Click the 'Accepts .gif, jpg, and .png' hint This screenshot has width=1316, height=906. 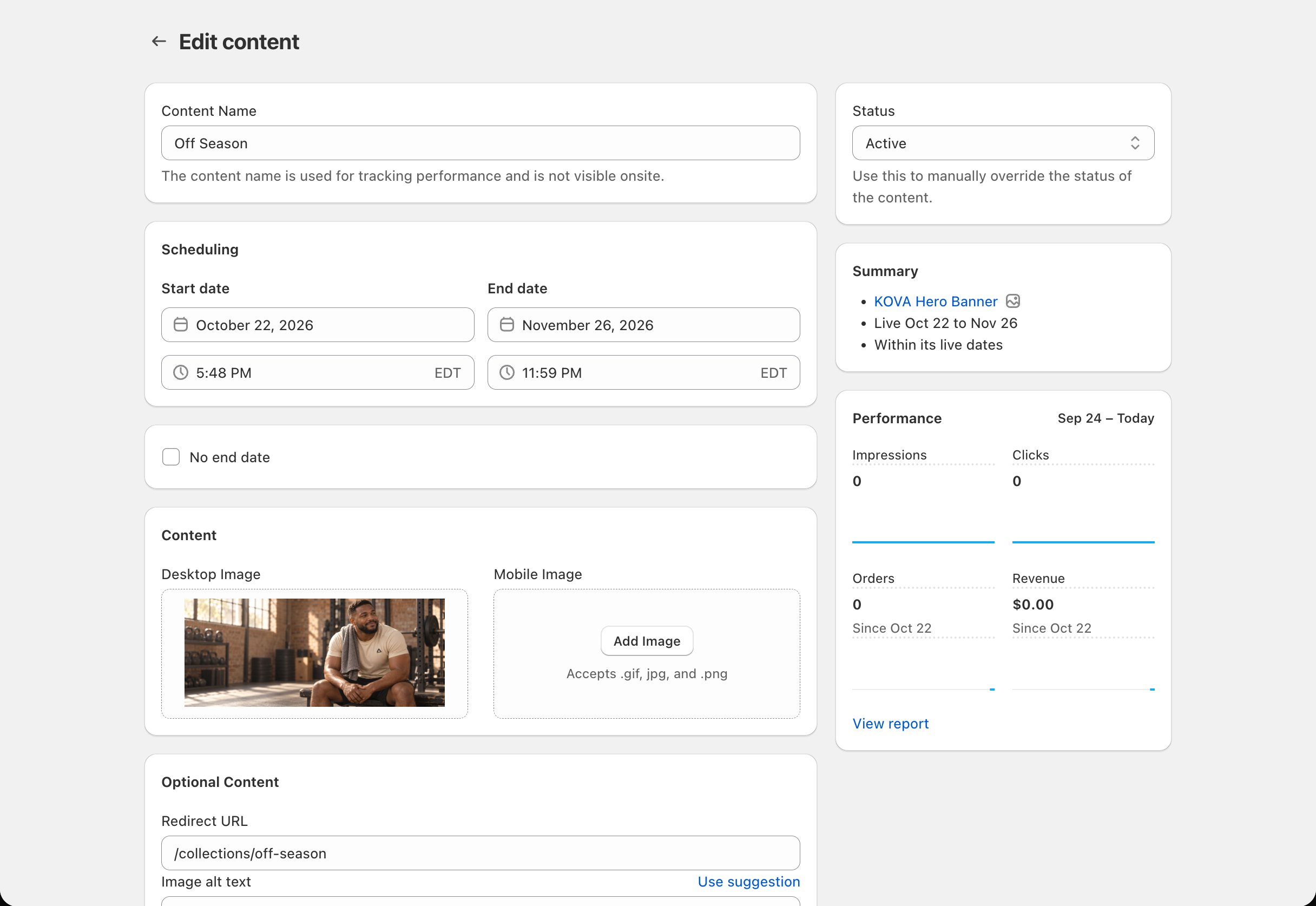pos(647,674)
